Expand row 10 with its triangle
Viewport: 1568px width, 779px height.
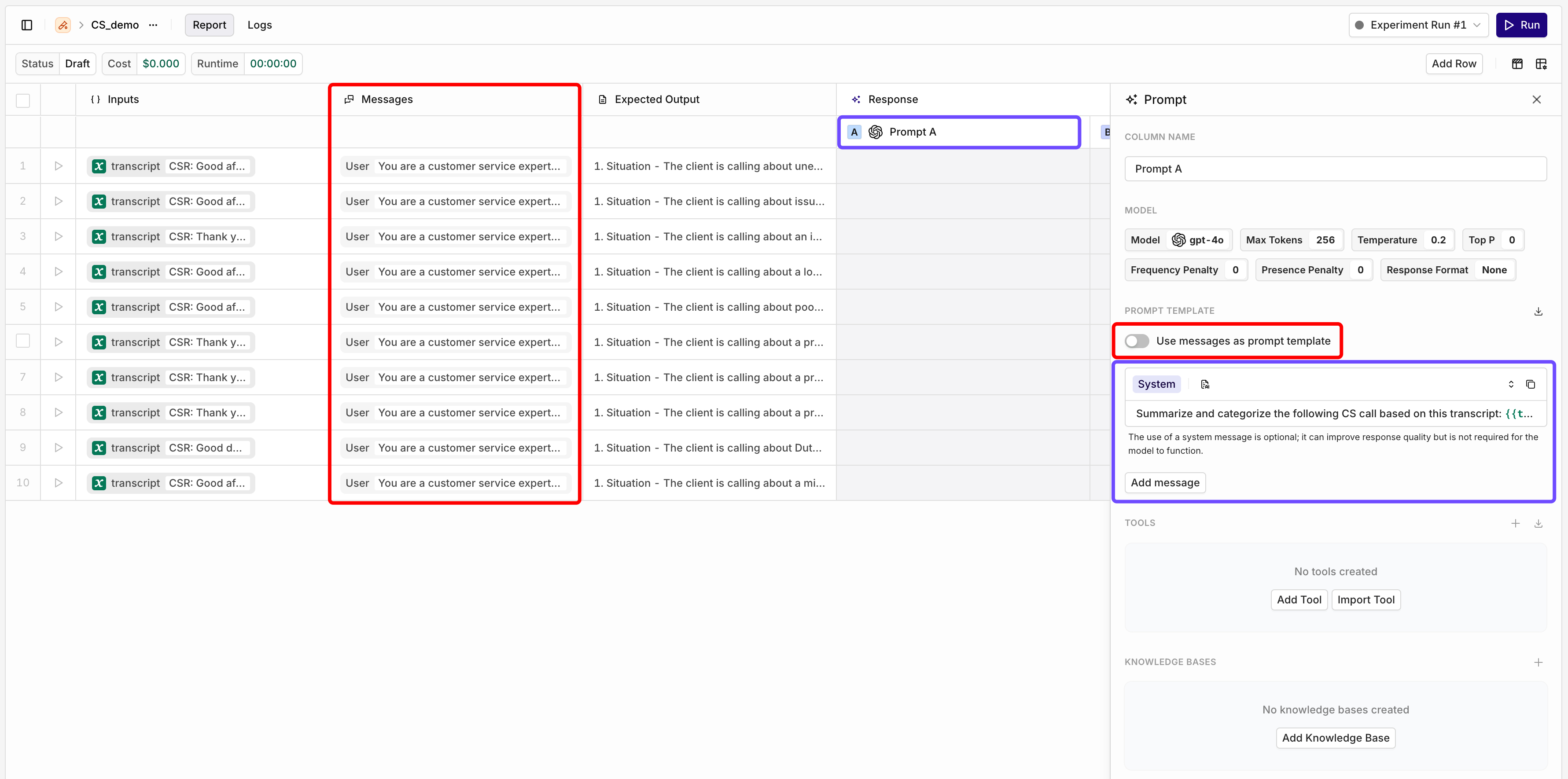(59, 483)
